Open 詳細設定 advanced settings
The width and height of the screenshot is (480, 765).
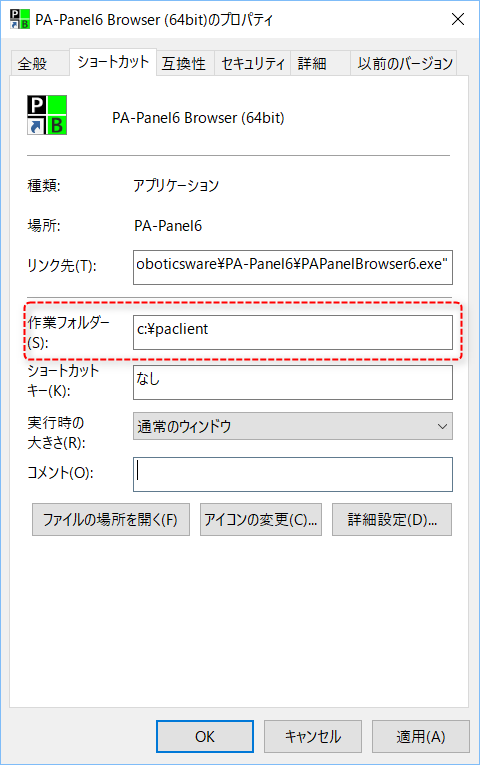coord(392,520)
